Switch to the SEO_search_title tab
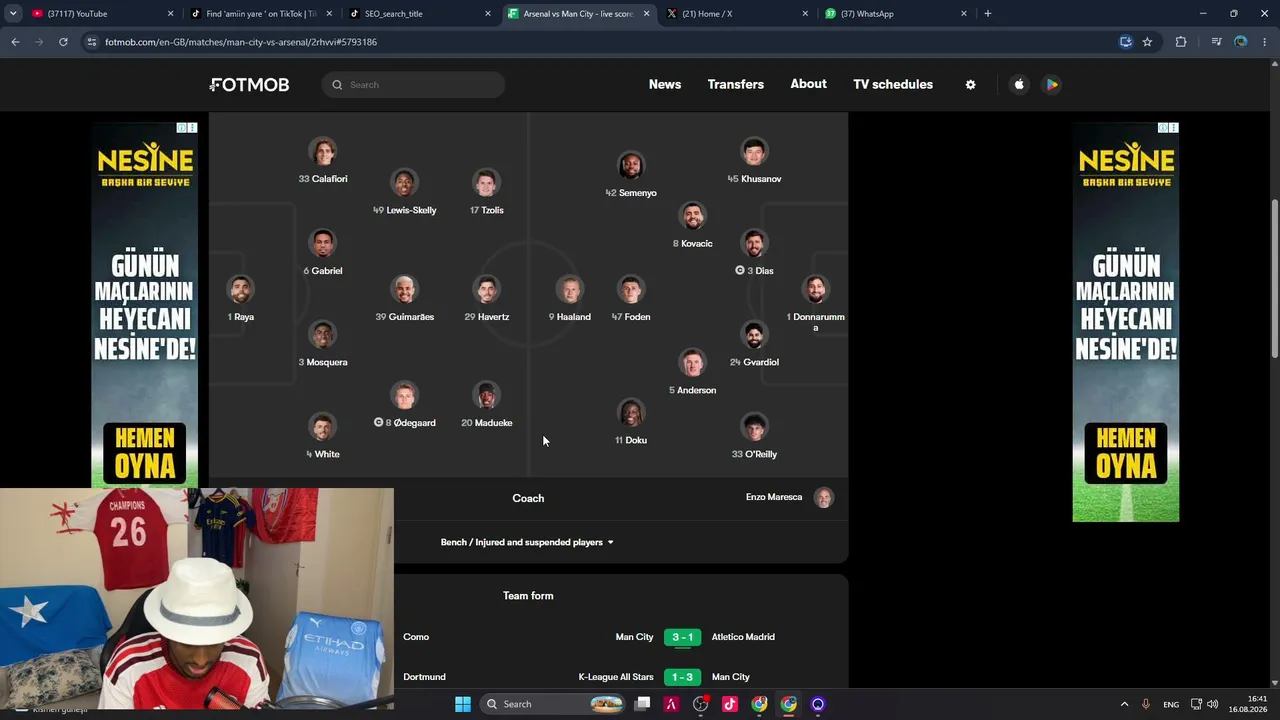This screenshot has height=720, width=1280. pos(420,14)
